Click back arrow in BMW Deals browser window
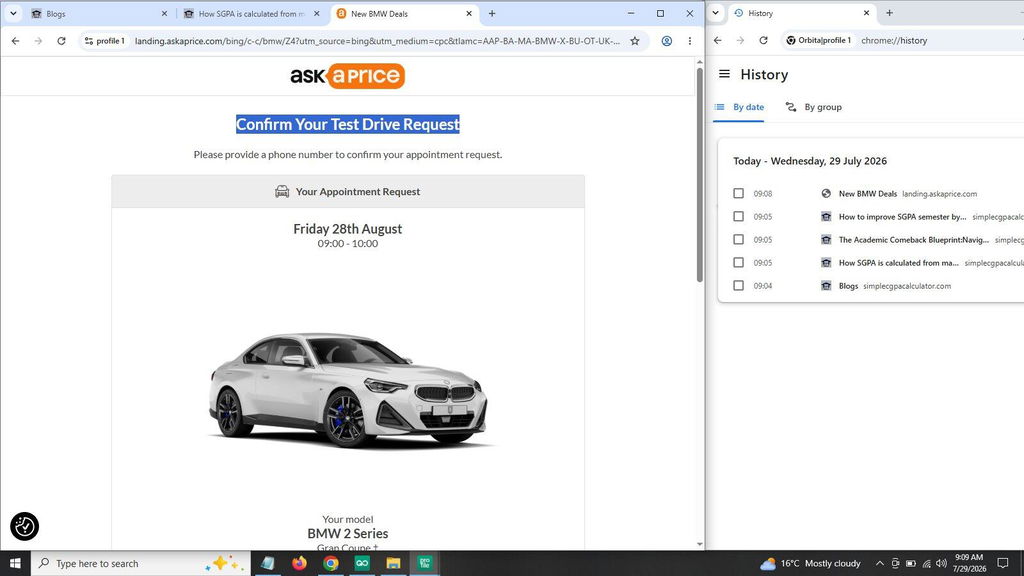This screenshot has width=1024, height=576. point(16,40)
